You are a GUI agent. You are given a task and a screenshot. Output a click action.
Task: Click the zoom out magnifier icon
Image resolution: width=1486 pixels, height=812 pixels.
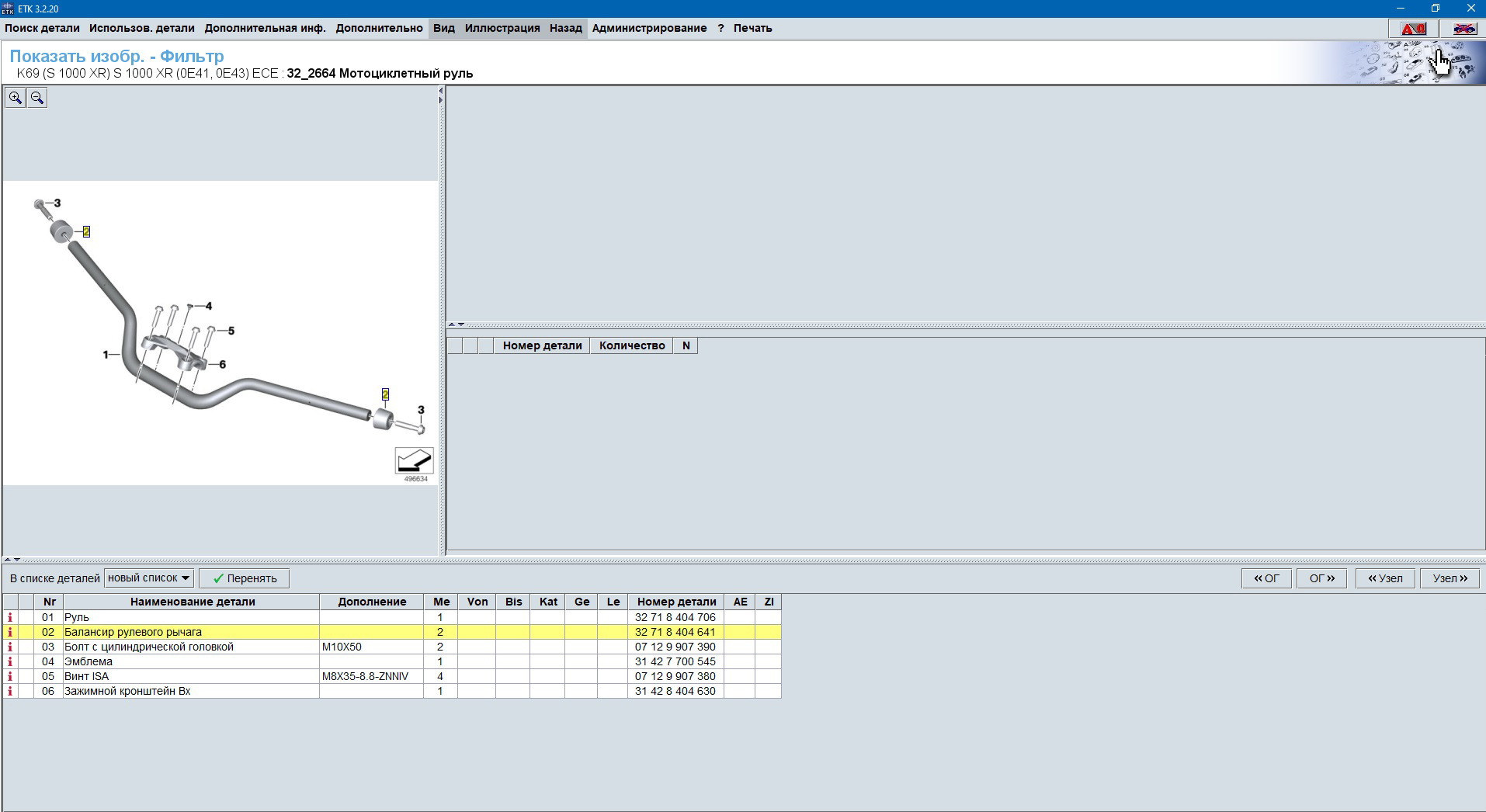coord(36,98)
